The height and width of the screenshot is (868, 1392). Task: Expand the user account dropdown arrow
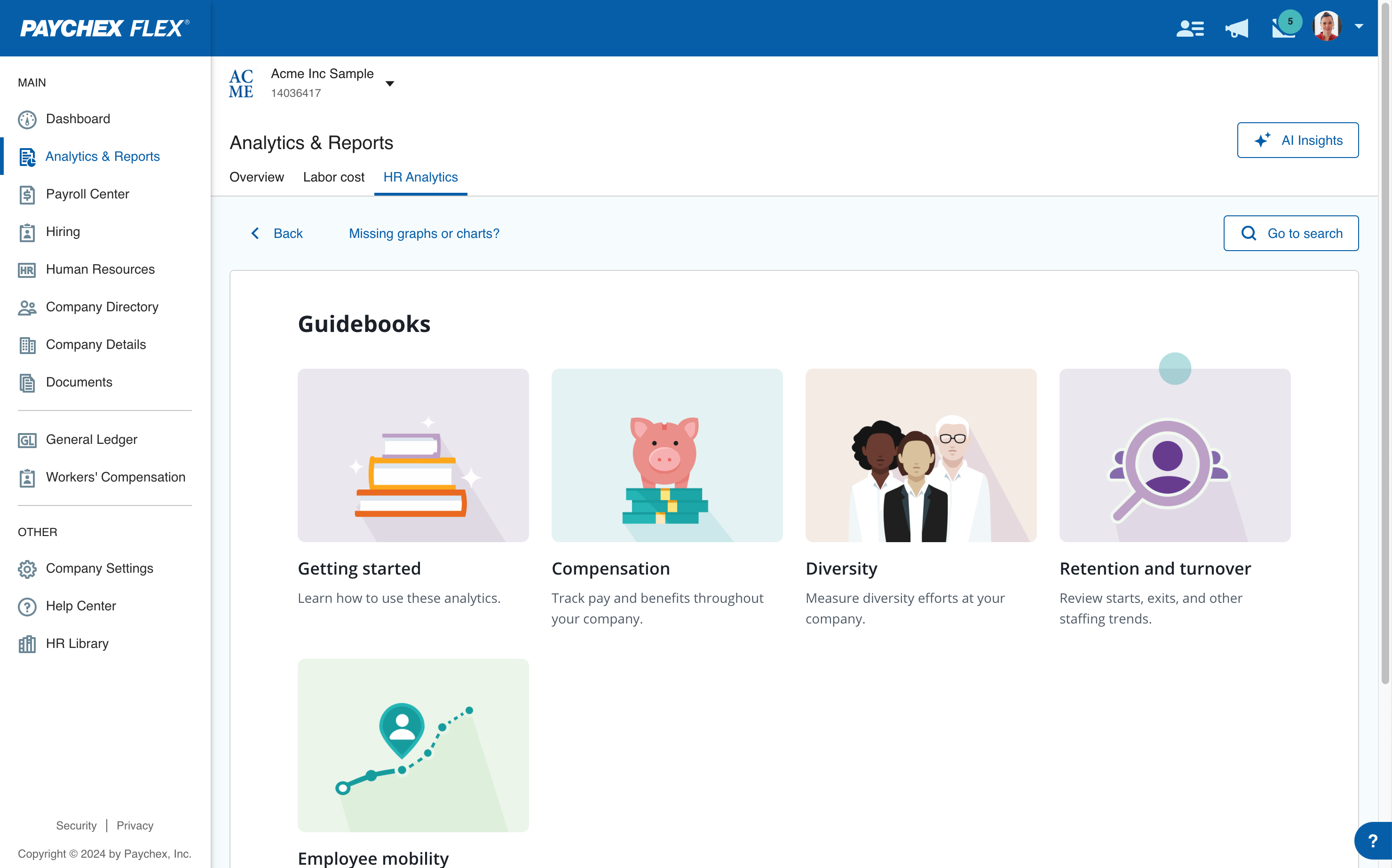[1359, 26]
